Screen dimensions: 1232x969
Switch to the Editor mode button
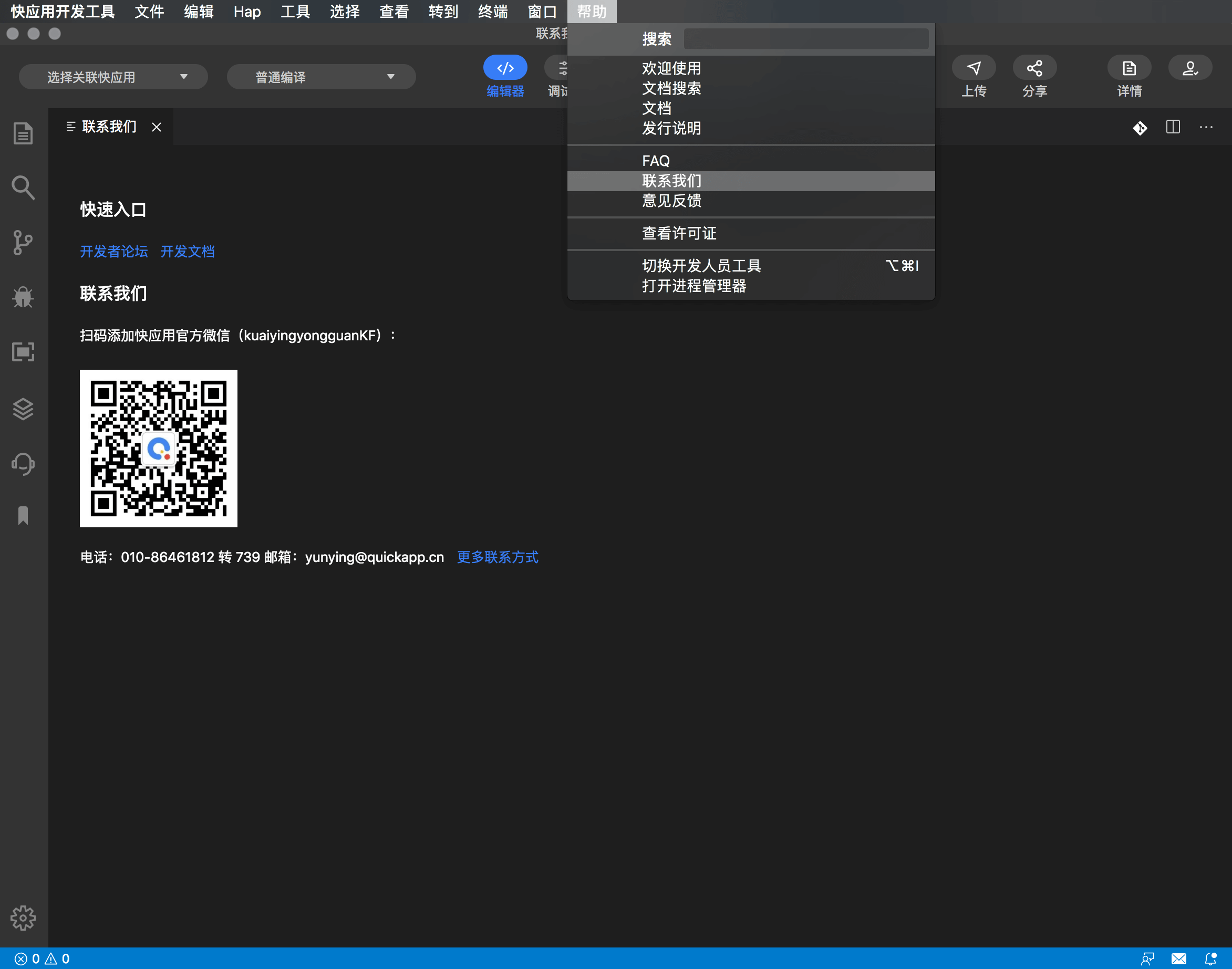point(505,68)
